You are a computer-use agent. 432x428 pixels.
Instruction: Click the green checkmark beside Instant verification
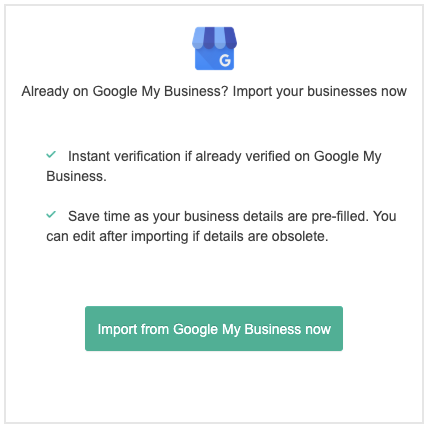pos(51,154)
